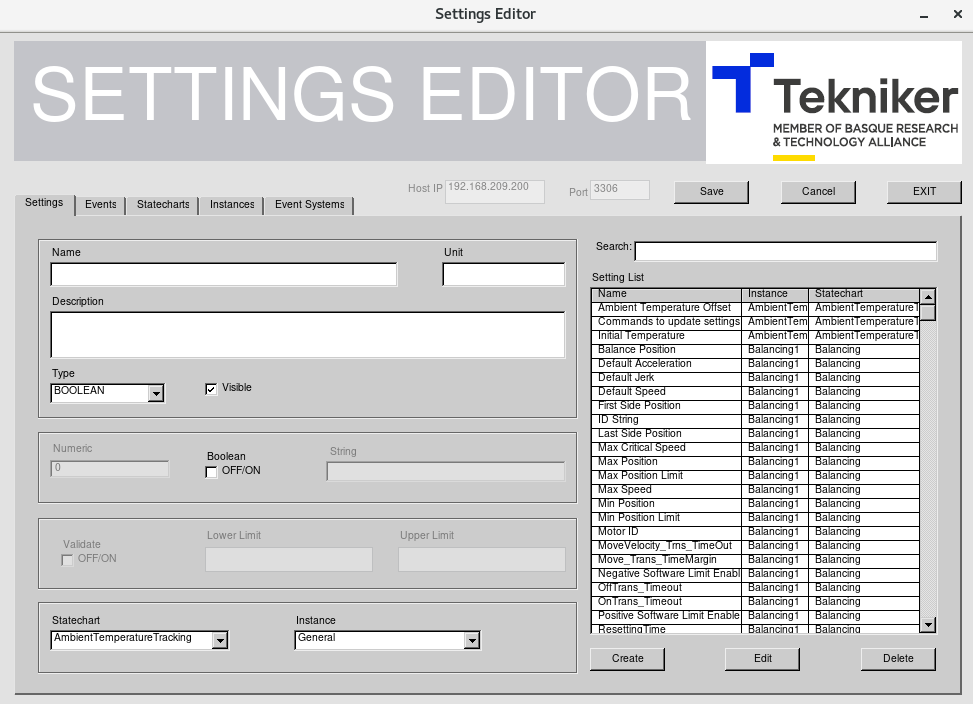Expand the Instance dropdown showing General
This screenshot has height=704, width=973.
472,641
